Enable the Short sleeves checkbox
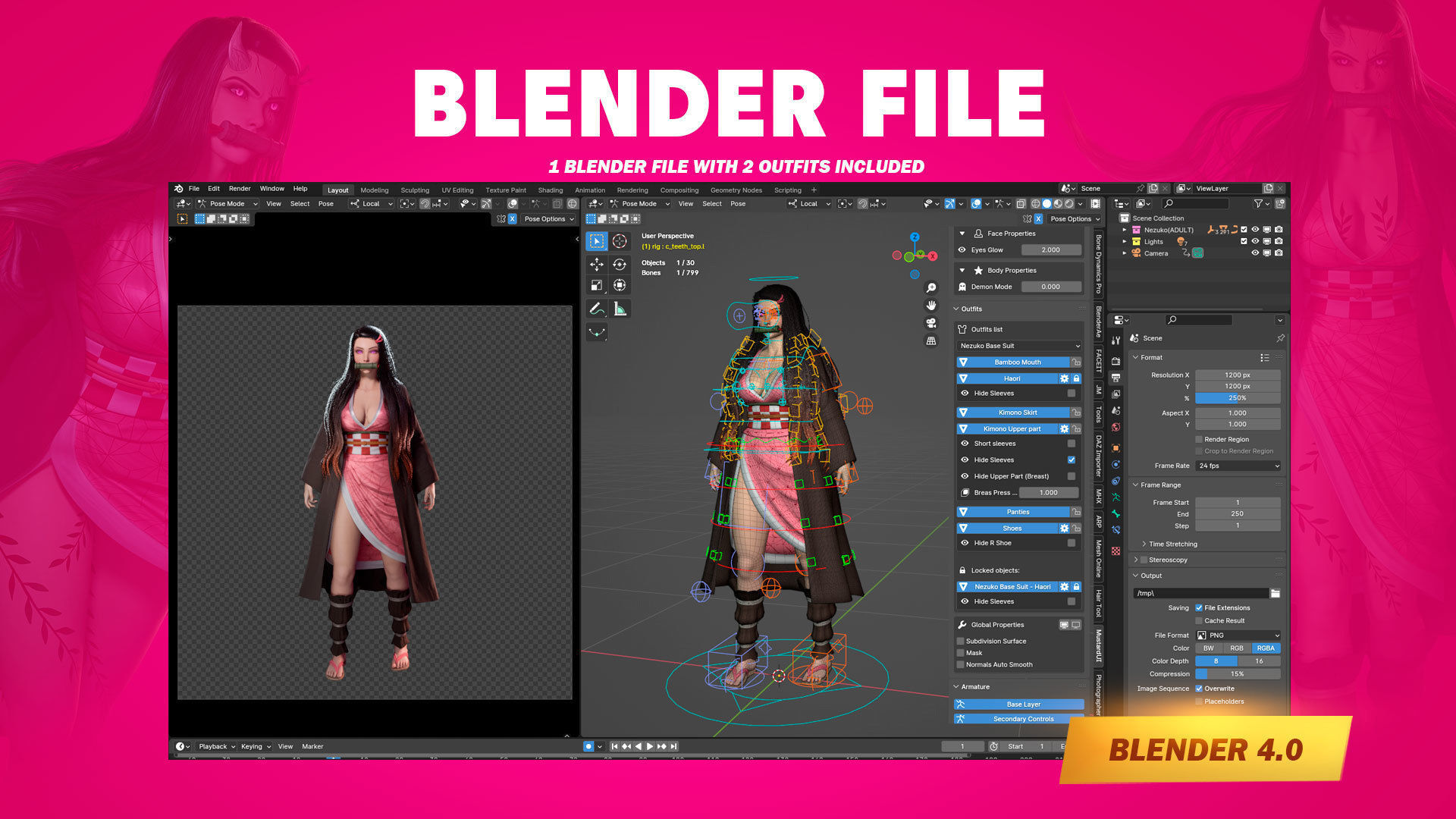The height and width of the screenshot is (819, 1456). (x=1072, y=444)
